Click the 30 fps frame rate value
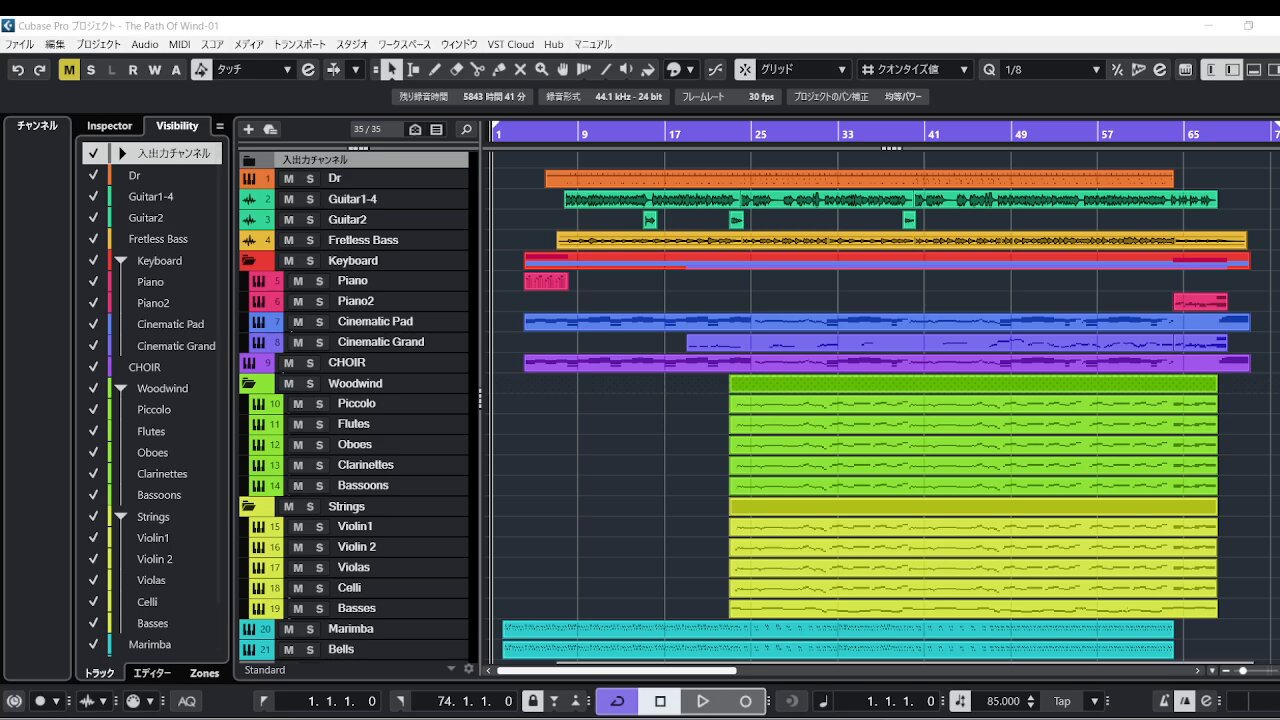This screenshot has height=720, width=1280. click(x=761, y=97)
